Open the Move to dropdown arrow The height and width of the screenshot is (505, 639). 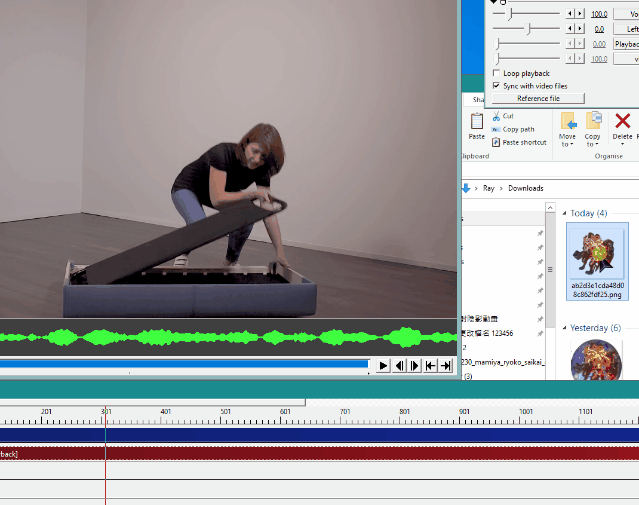coord(571,145)
